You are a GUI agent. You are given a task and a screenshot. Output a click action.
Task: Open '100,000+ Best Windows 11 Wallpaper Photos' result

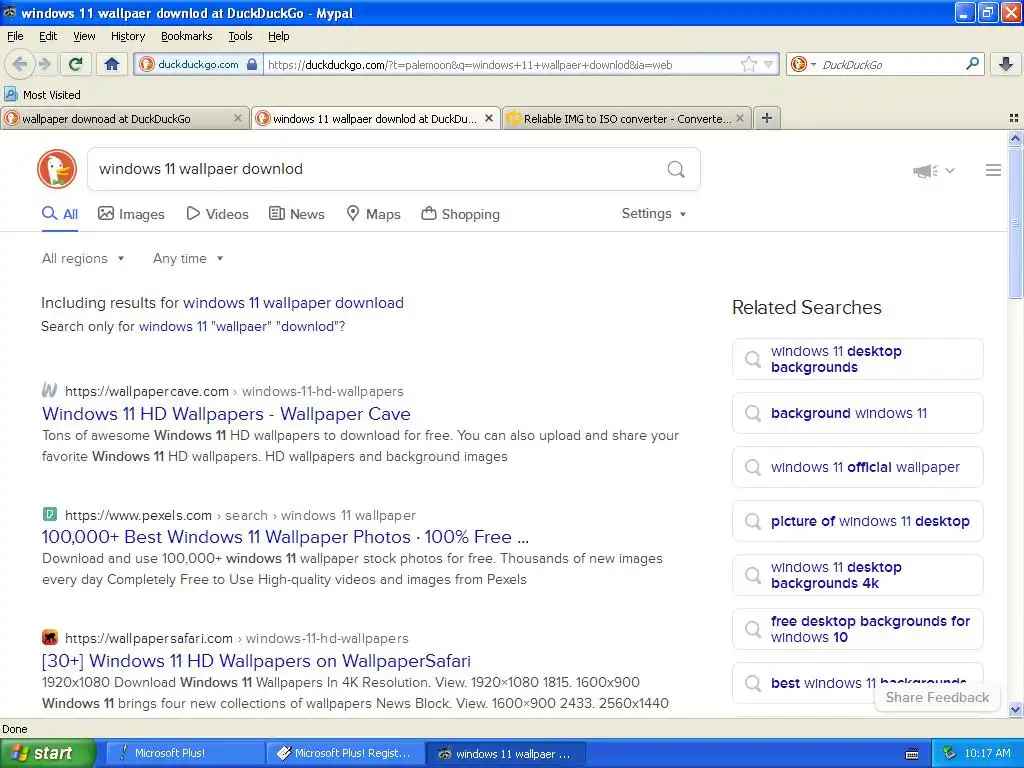tap(285, 537)
